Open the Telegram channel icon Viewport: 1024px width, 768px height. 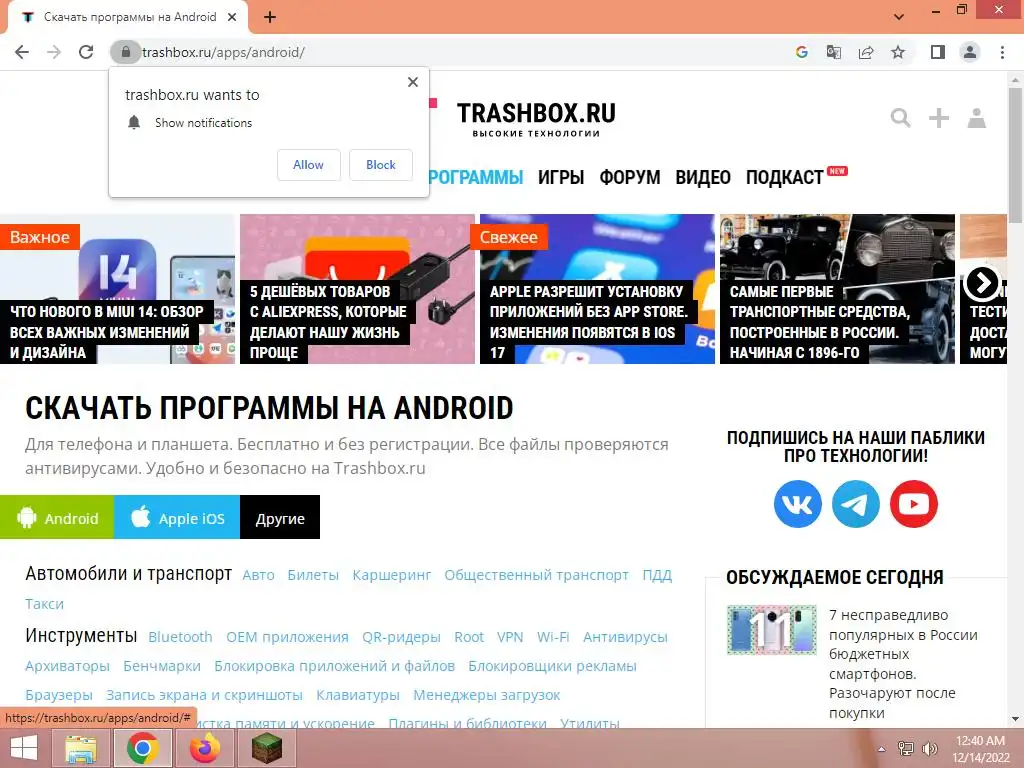pyautogui.click(x=856, y=504)
